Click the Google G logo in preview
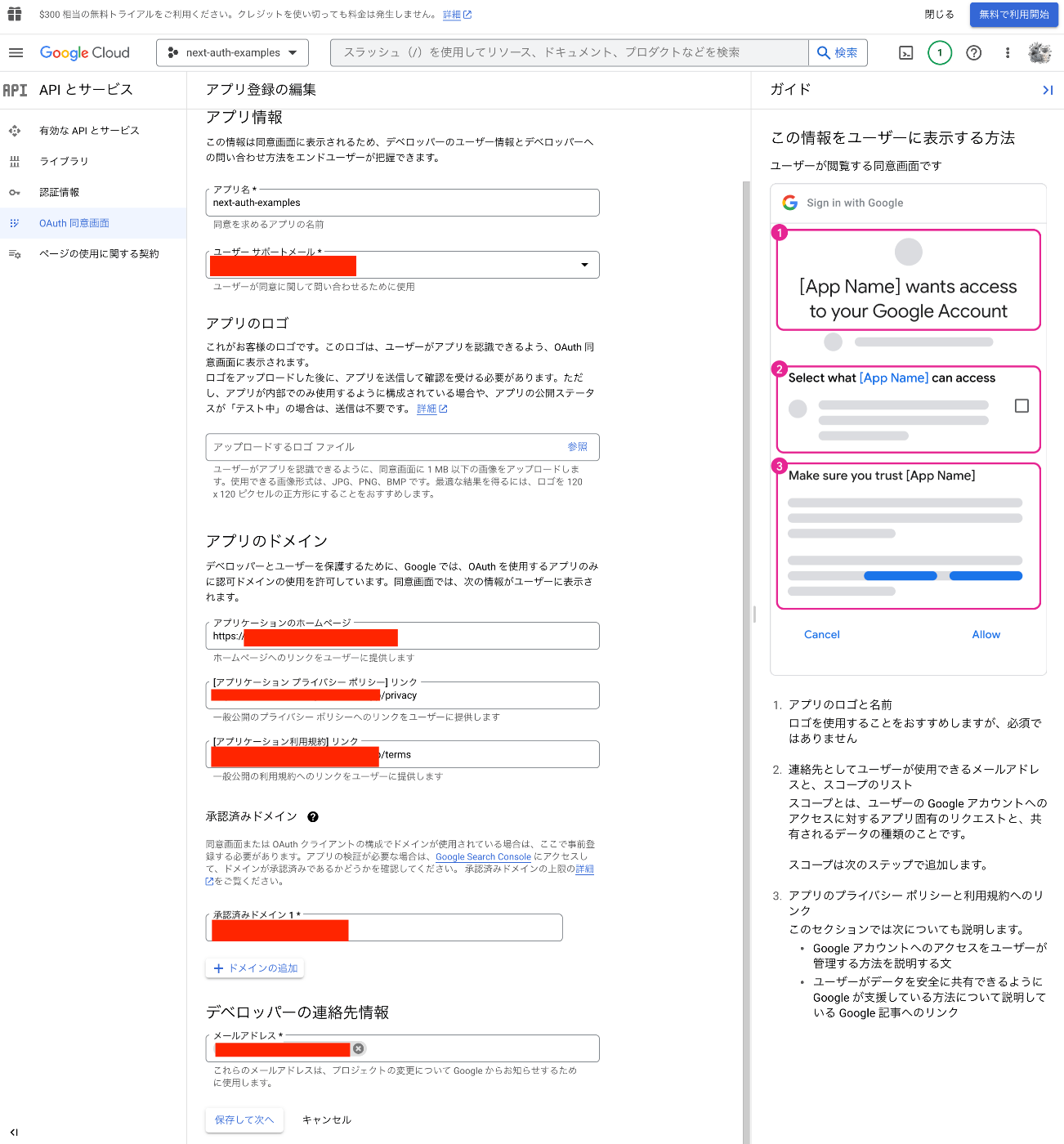1064x1144 pixels. (x=789, y=203)
